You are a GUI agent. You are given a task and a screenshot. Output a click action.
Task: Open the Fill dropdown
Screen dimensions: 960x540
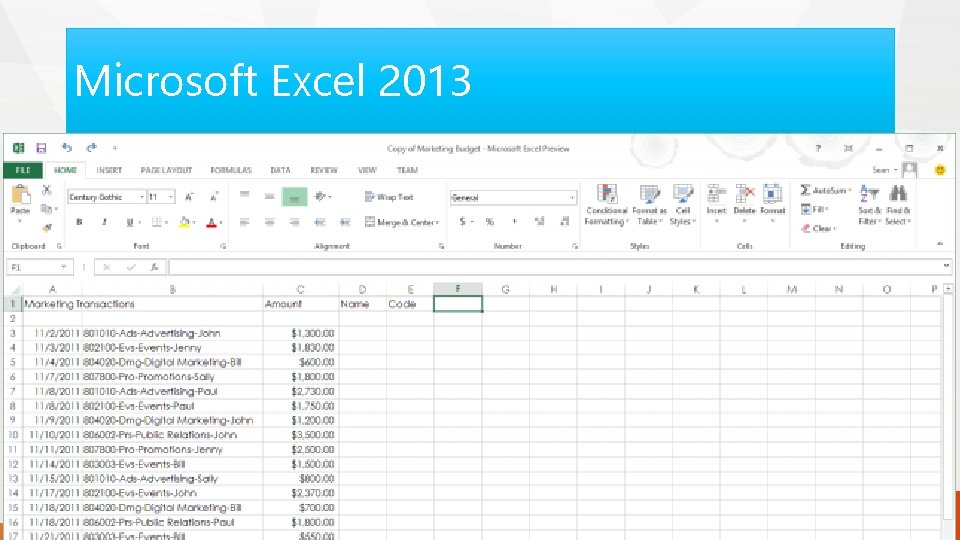click(815, 209)
